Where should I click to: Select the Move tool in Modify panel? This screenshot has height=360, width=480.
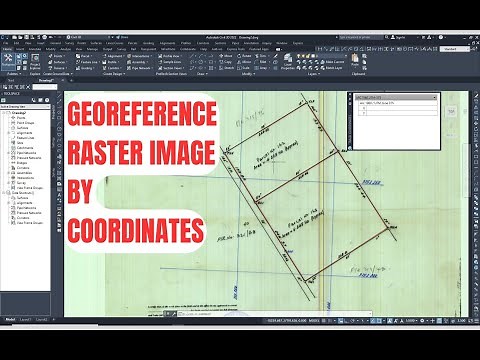(226, 56)
